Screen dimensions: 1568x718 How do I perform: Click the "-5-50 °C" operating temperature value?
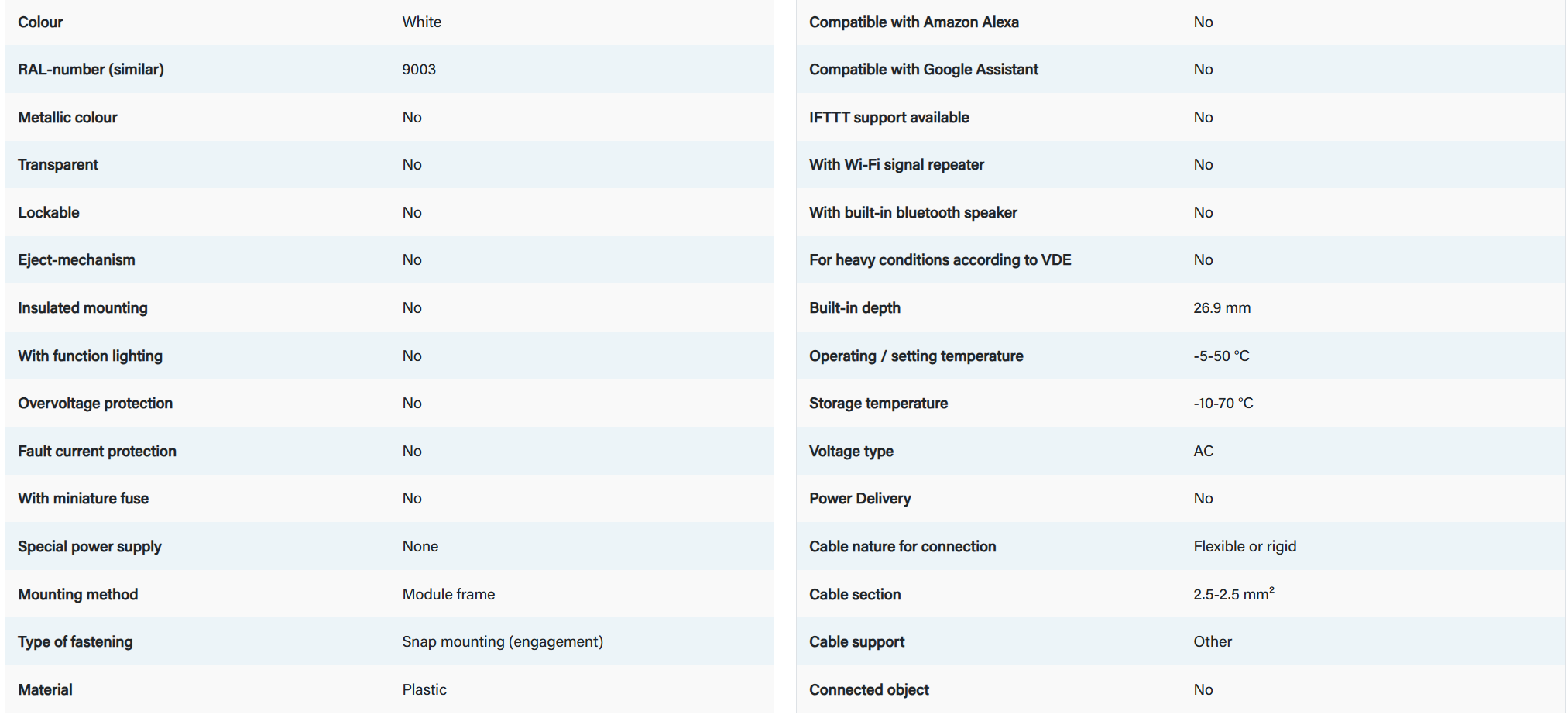point(1221,356)
